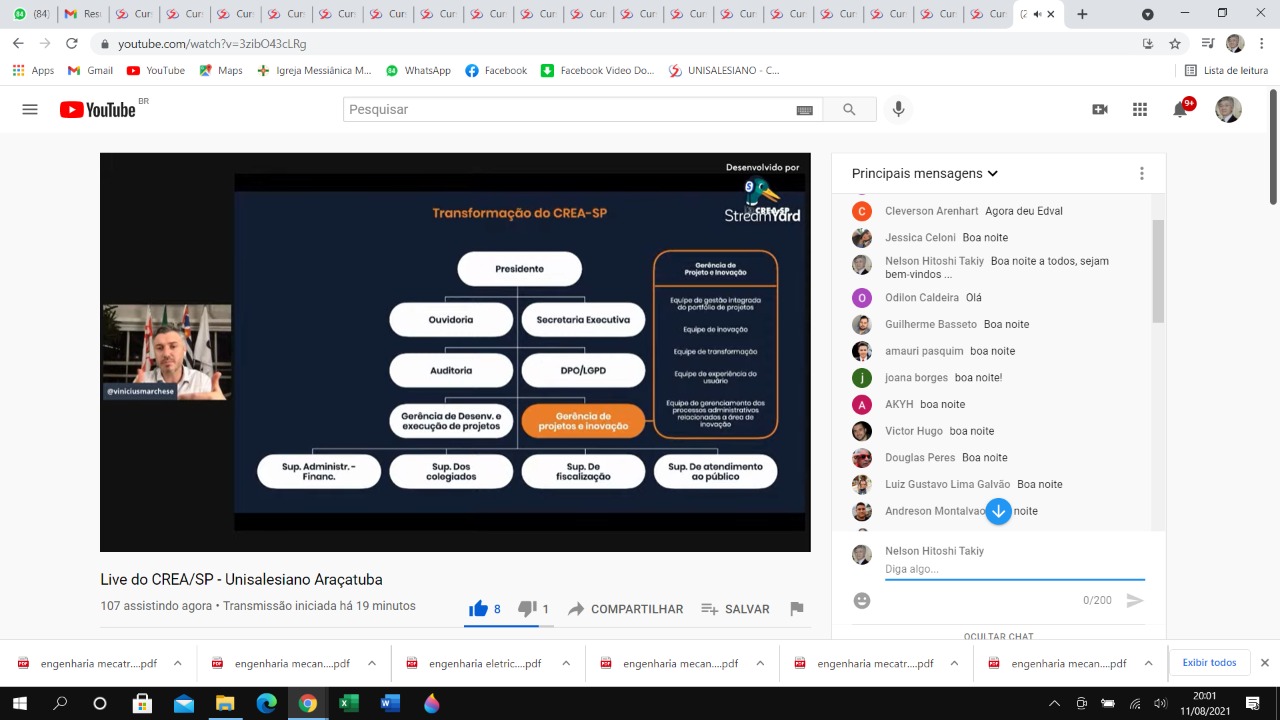This screenshot has width=1280, height=720.
Task: Go back with the browser back arrow
Action: click(18, 44)
